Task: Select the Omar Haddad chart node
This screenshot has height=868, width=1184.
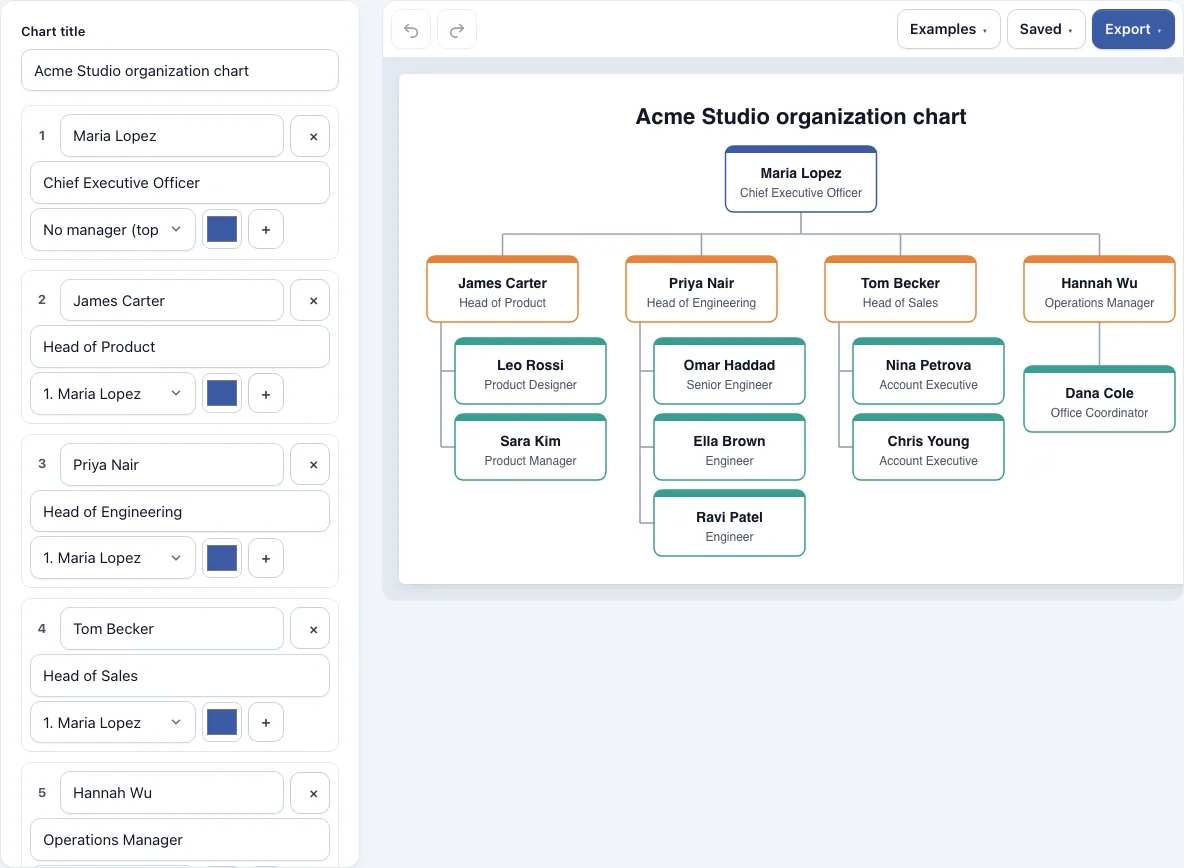Action: [x=729, y=371]
